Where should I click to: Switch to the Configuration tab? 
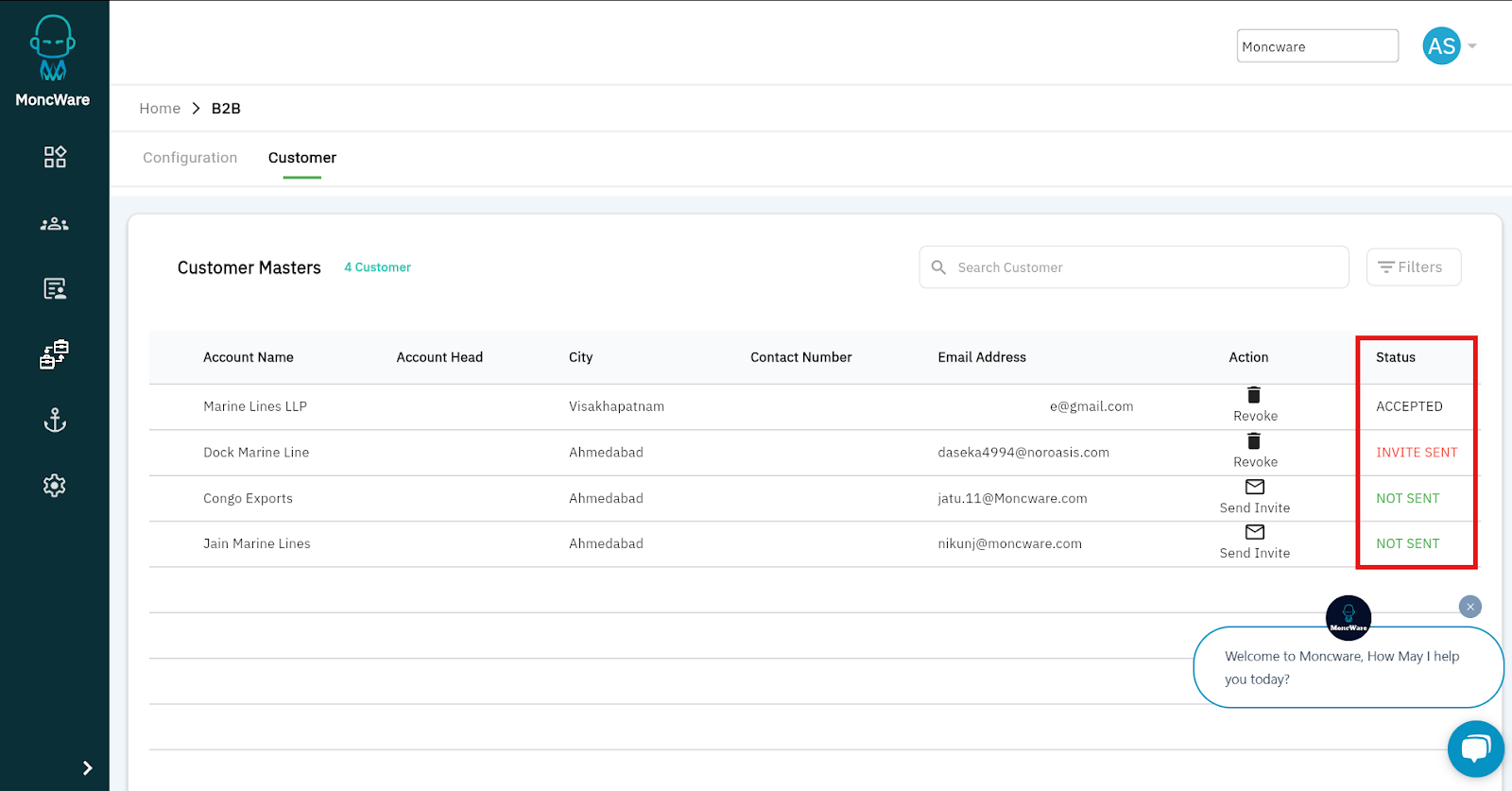pos(190,158)
